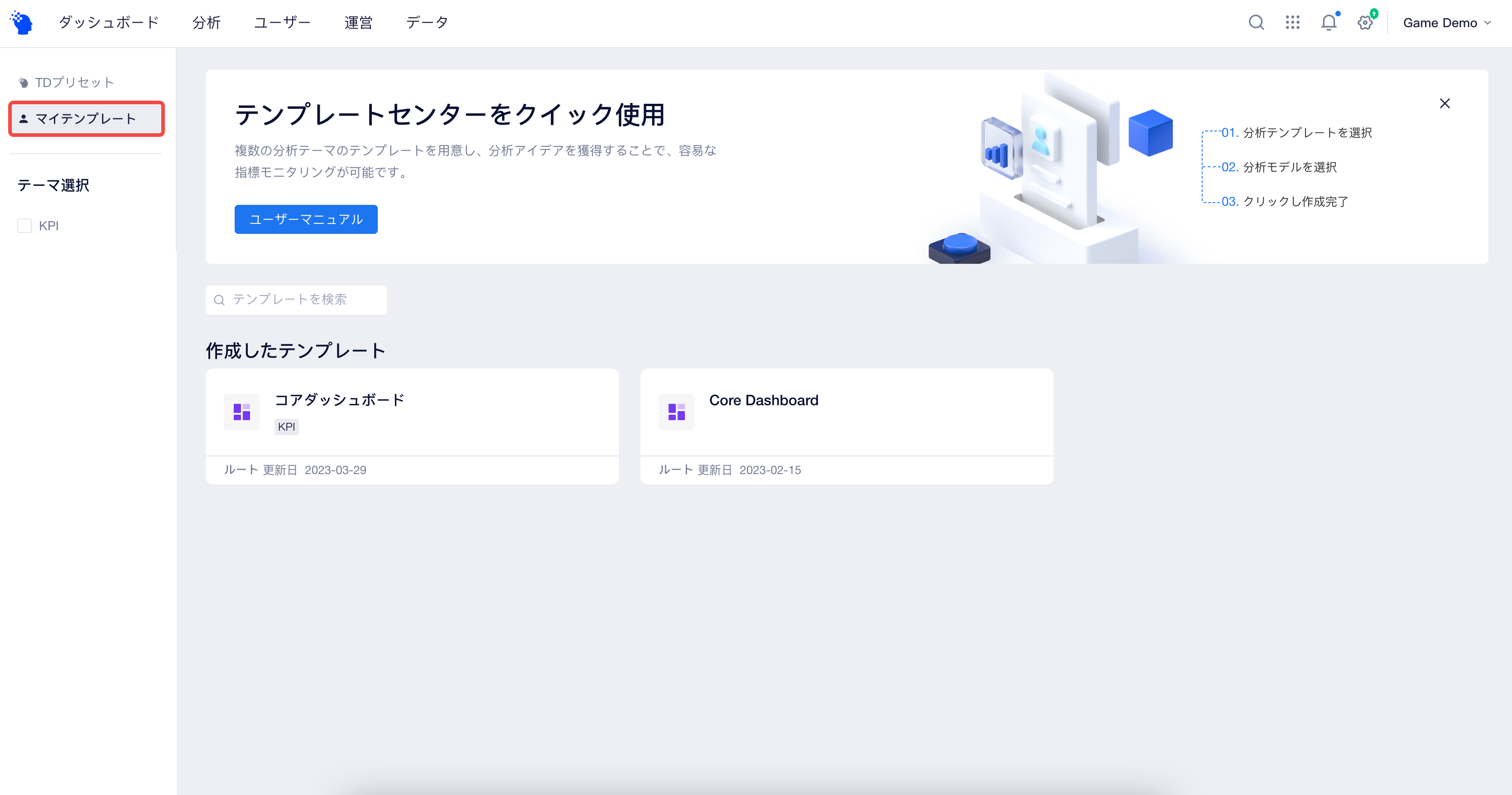Focus the テンプレートを検索 search field
Screen dimensions: 1512x795
(x=296, y=300)
